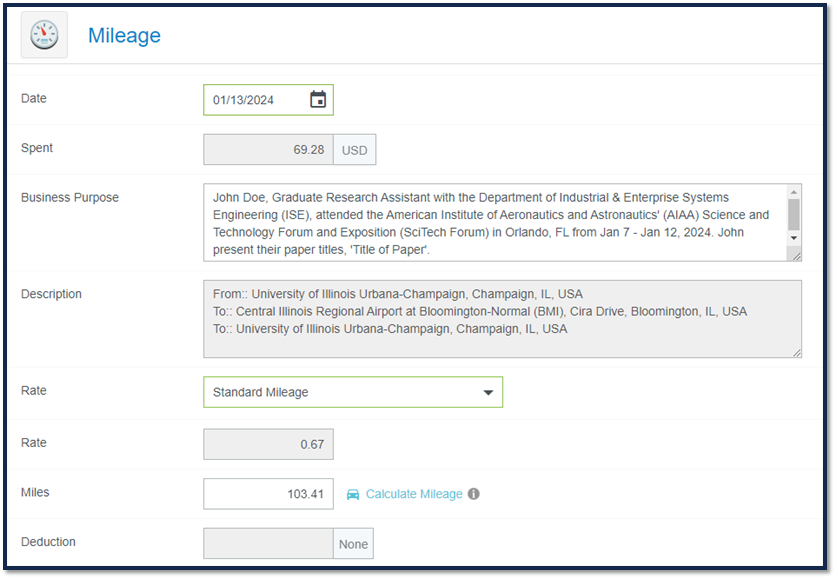Click the Calculate Mileage link

(x=414, y=494)
